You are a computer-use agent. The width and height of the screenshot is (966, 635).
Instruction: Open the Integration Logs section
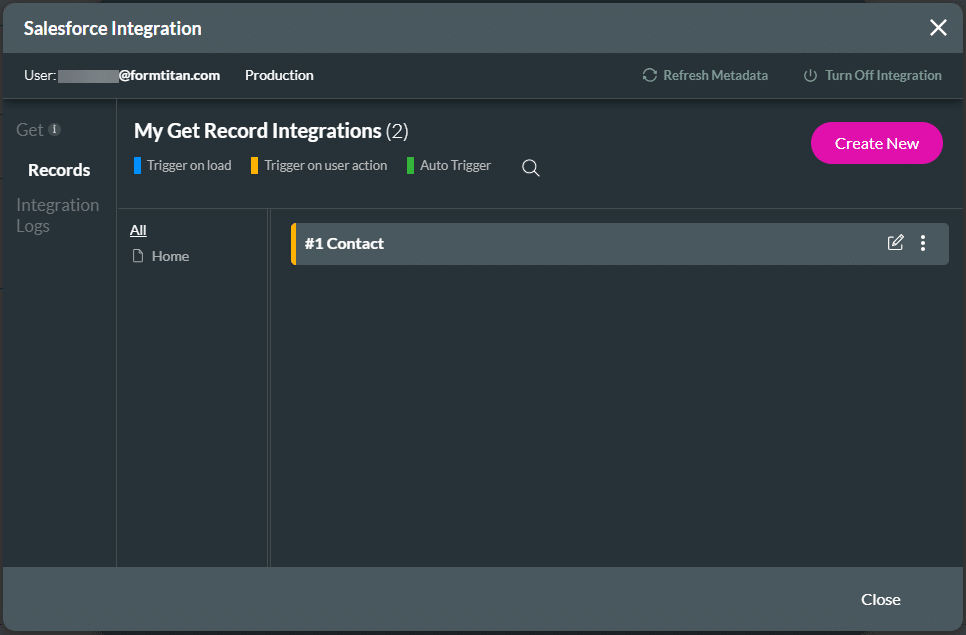tap(57, 214)
